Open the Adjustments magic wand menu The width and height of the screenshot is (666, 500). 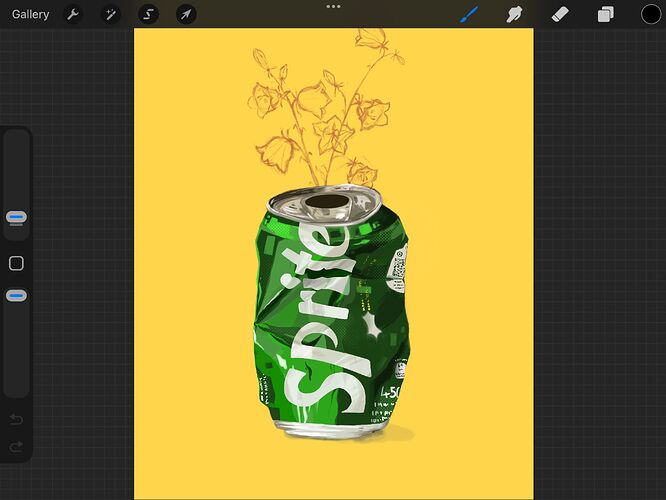point(110,14)
